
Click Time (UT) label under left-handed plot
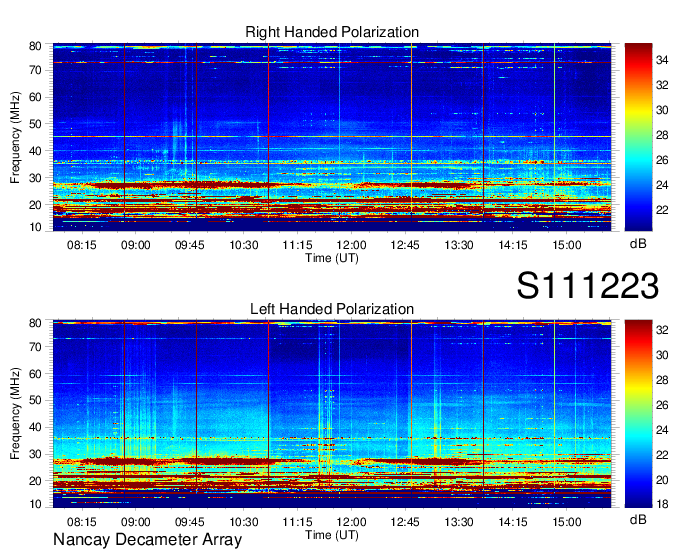coord(332,535)
